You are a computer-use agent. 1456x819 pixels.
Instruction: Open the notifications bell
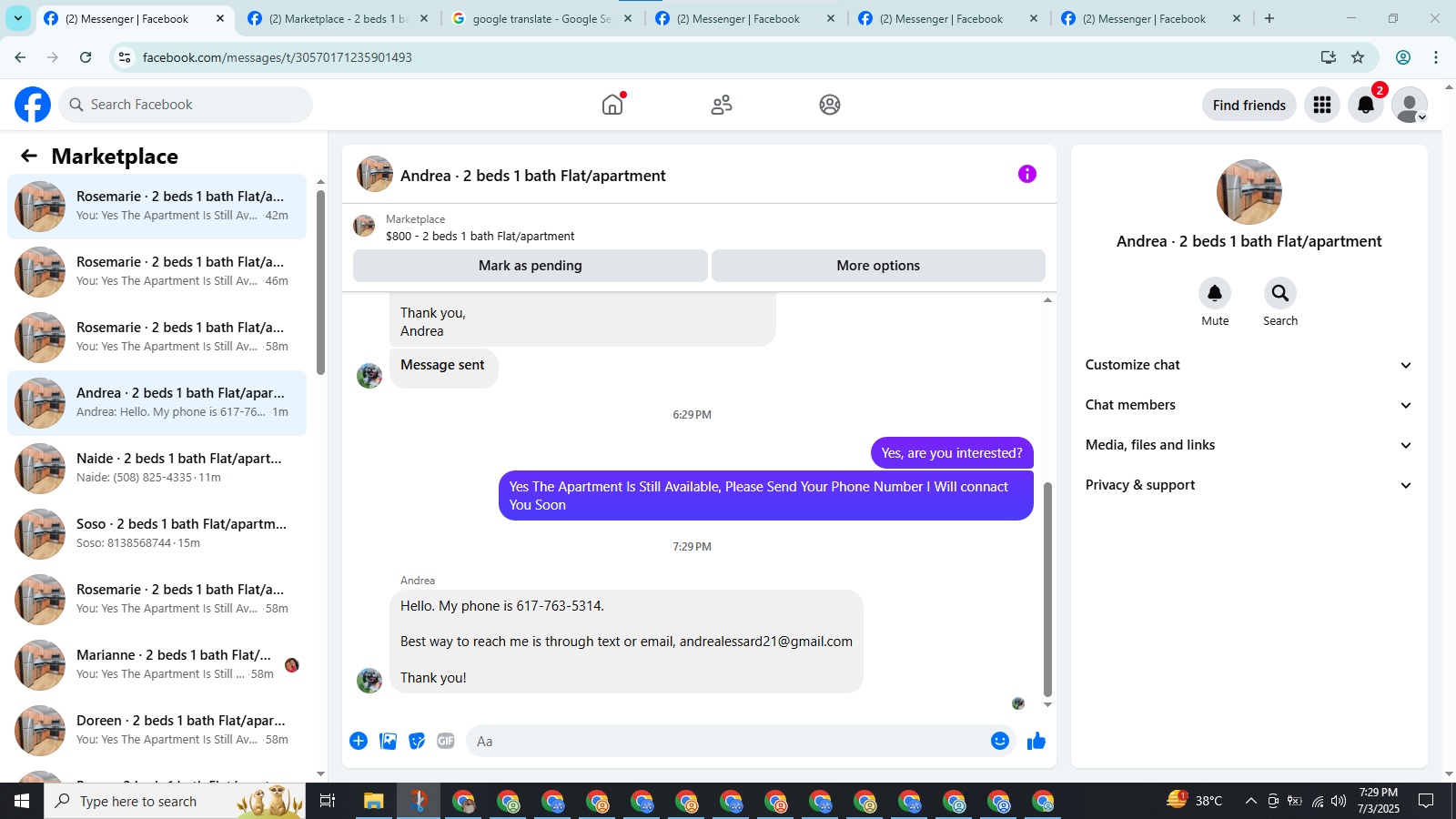coord(1366,105)
